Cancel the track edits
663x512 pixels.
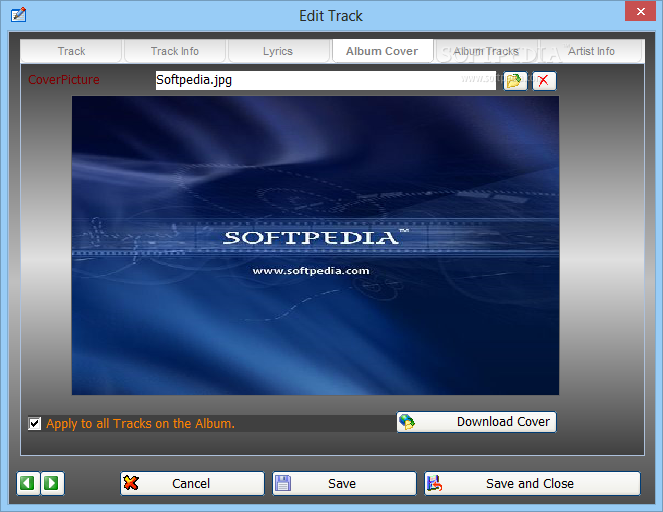point(192,483)
